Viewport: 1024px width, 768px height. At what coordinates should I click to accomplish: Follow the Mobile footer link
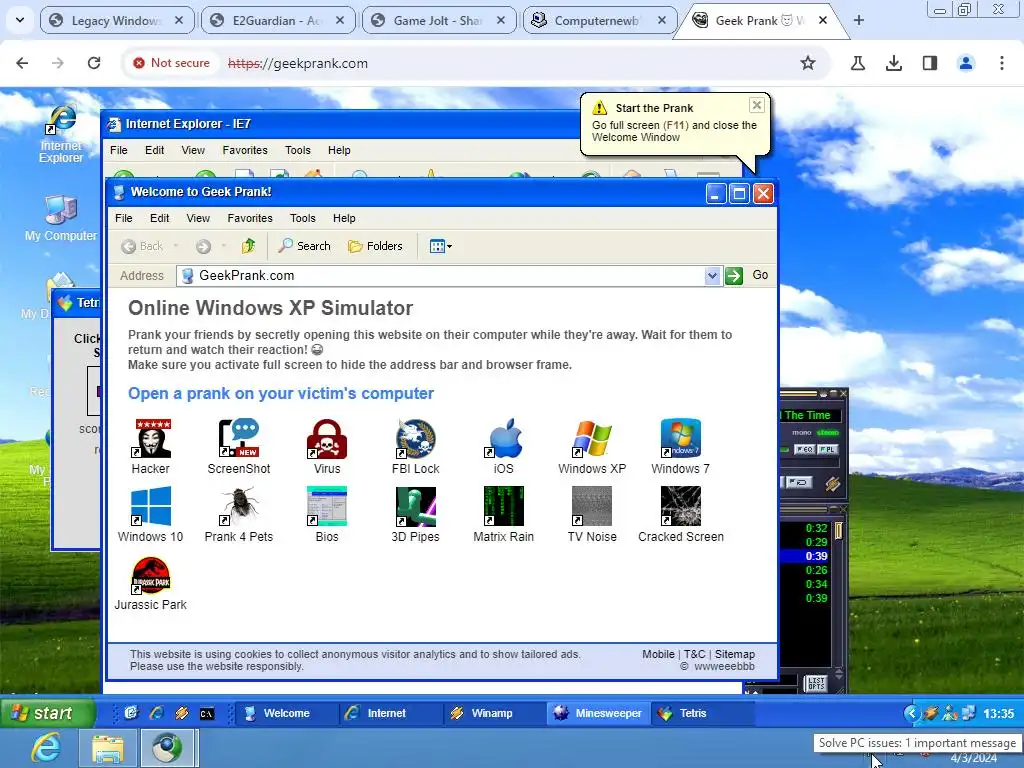pos(658,654)
